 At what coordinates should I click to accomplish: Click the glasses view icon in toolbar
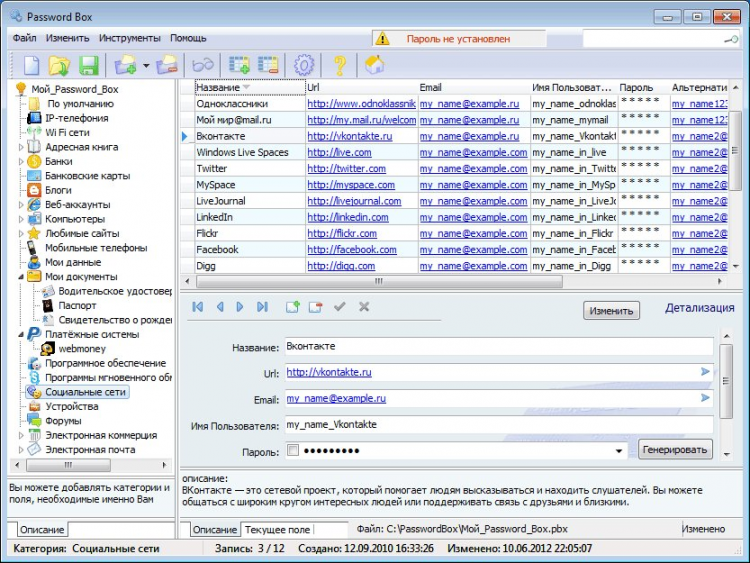[203, 66]
